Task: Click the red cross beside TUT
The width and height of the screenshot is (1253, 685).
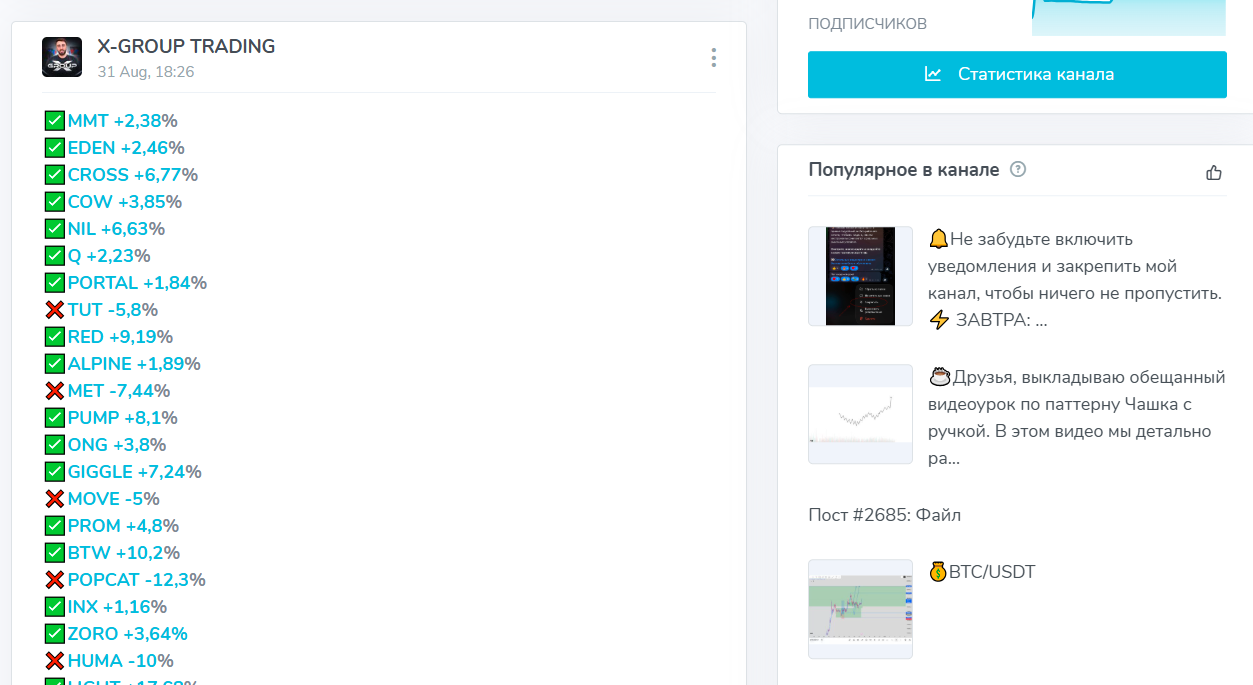Action: (55, 310)
